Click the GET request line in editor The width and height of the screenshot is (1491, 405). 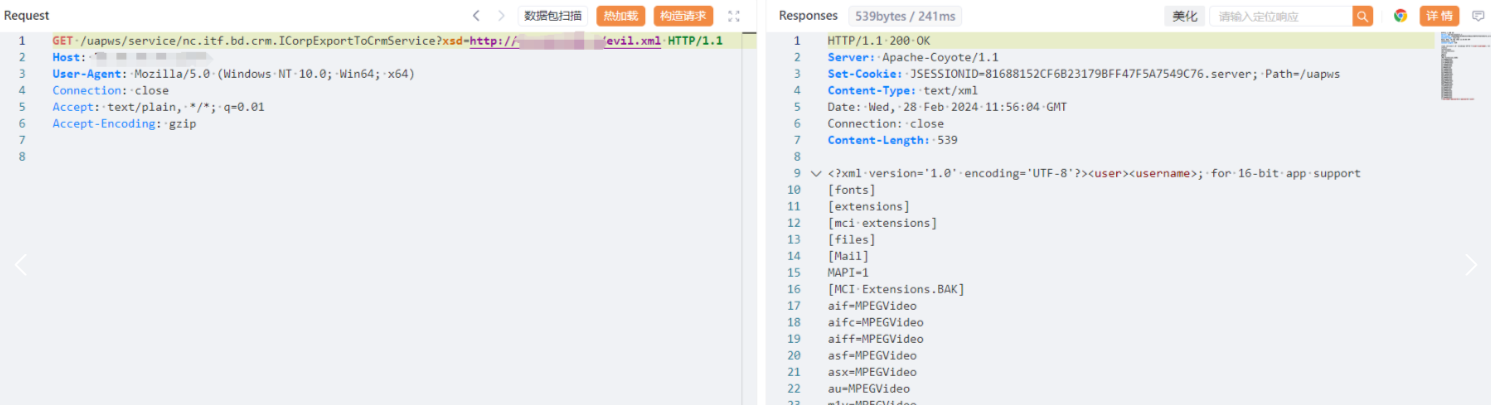click(x=388, y=41)
